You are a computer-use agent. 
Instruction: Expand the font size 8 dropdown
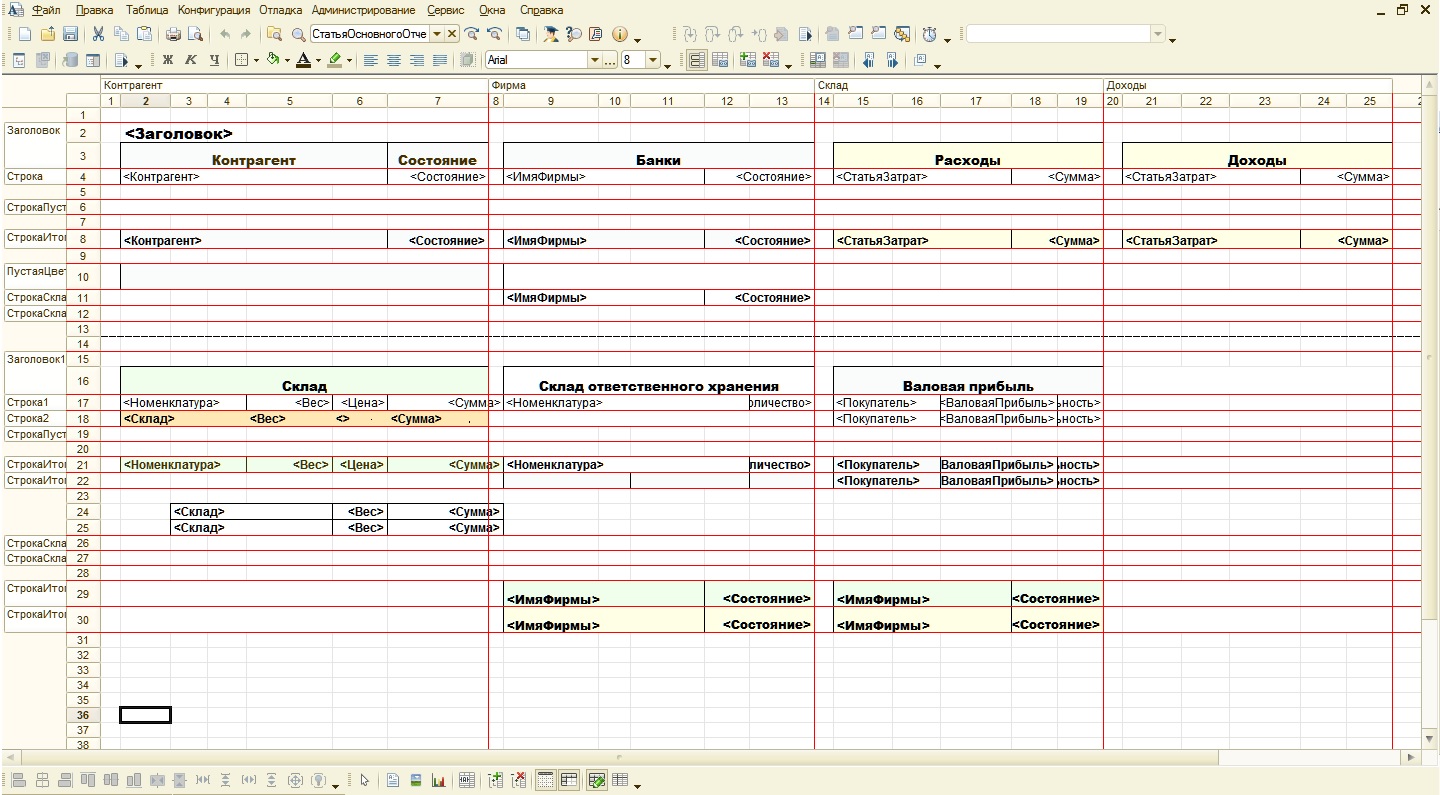(653, 61)
